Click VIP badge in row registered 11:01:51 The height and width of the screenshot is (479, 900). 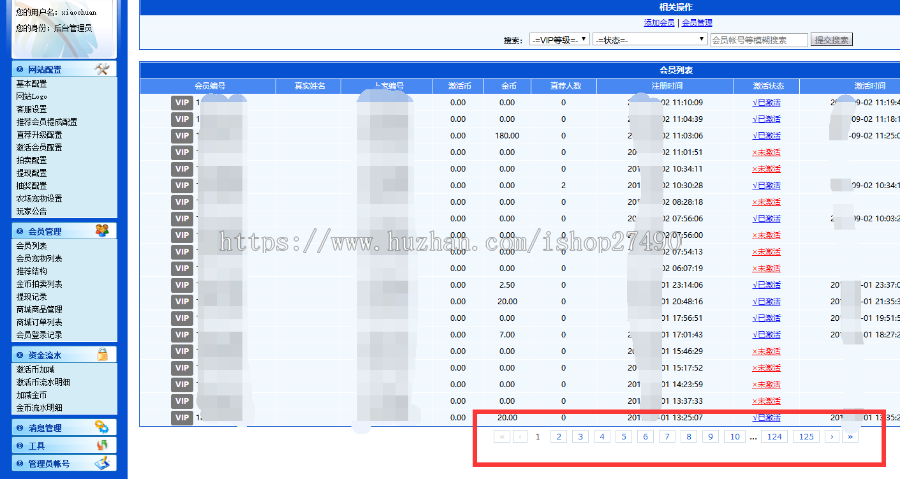point(182,153)
